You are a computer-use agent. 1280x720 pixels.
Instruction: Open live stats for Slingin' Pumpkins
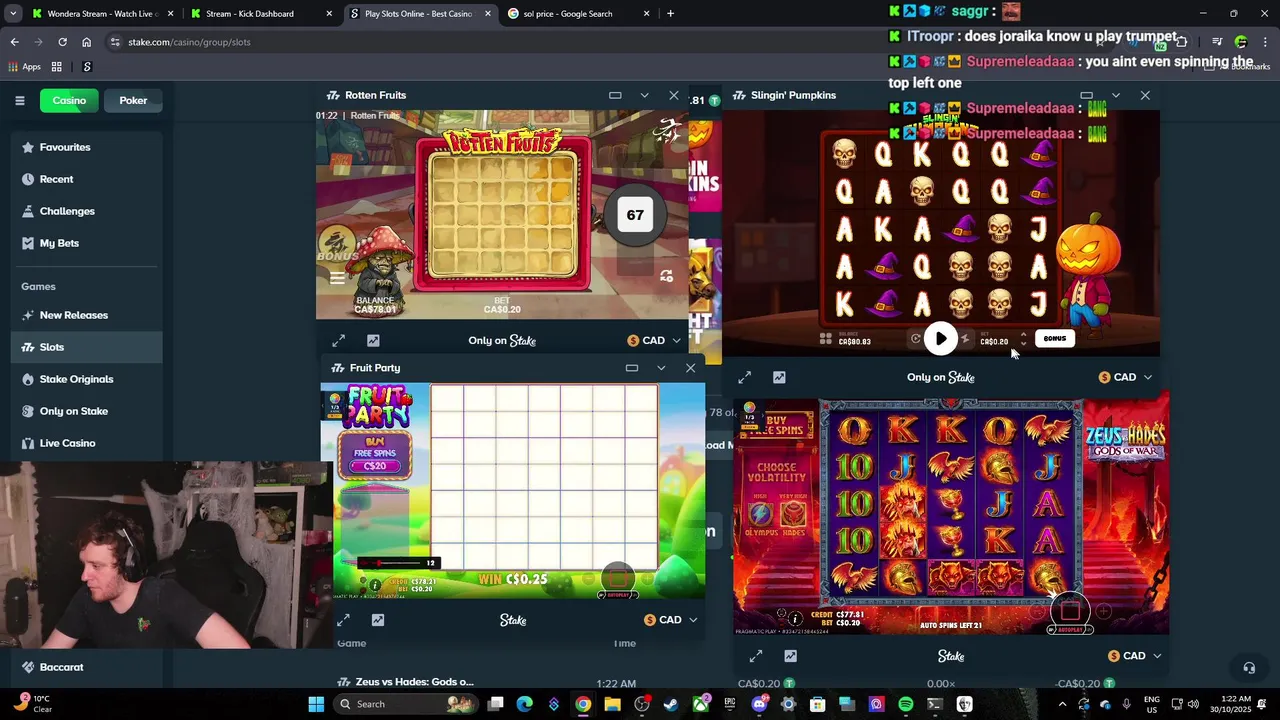779,377
